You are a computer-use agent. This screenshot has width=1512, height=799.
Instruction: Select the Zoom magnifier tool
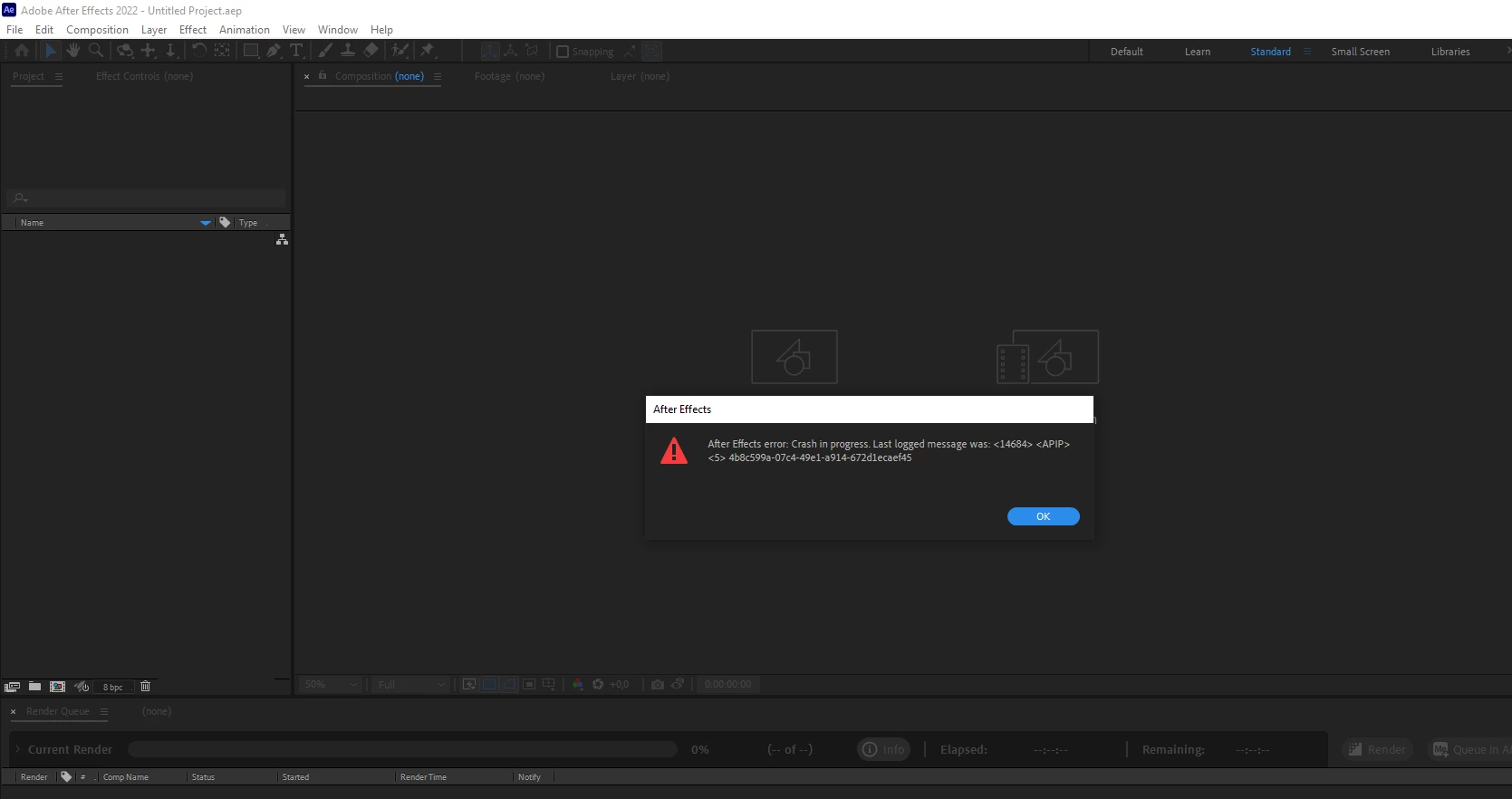(96, 51)
